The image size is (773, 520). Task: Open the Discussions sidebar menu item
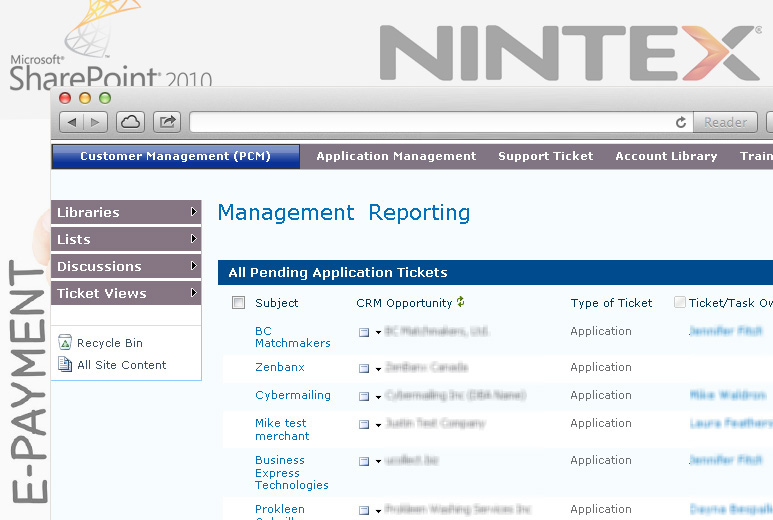[126, 266]
